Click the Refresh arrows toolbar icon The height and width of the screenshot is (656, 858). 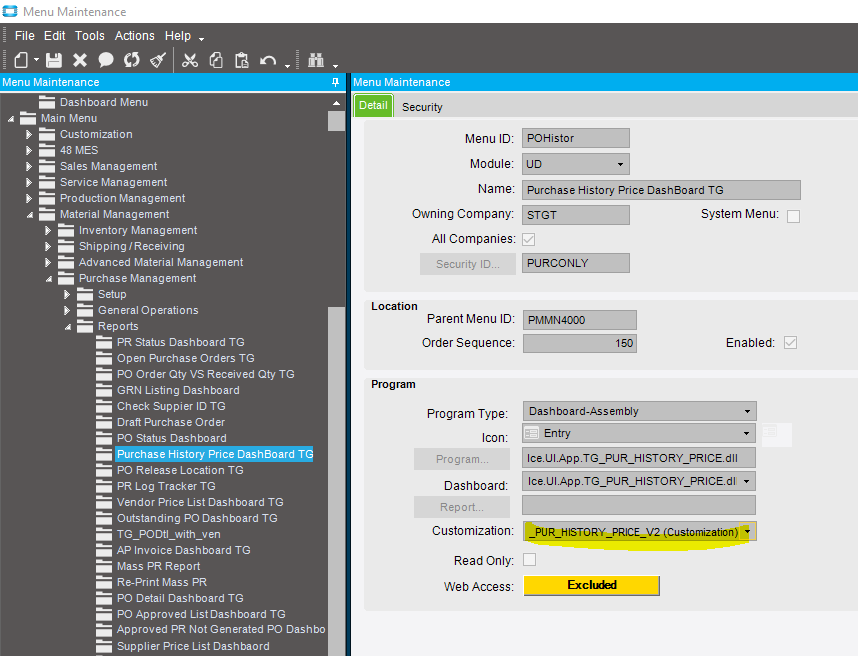tap(132, 60)
